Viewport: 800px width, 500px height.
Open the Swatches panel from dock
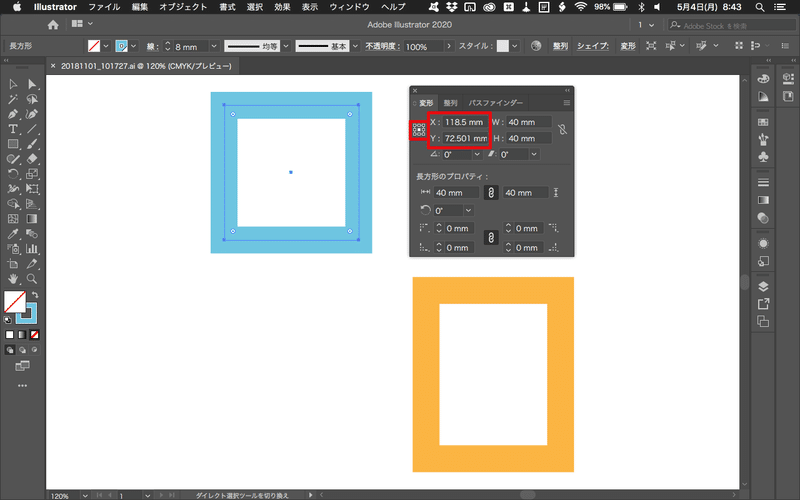pyautogui.click(x=763, y=122)
